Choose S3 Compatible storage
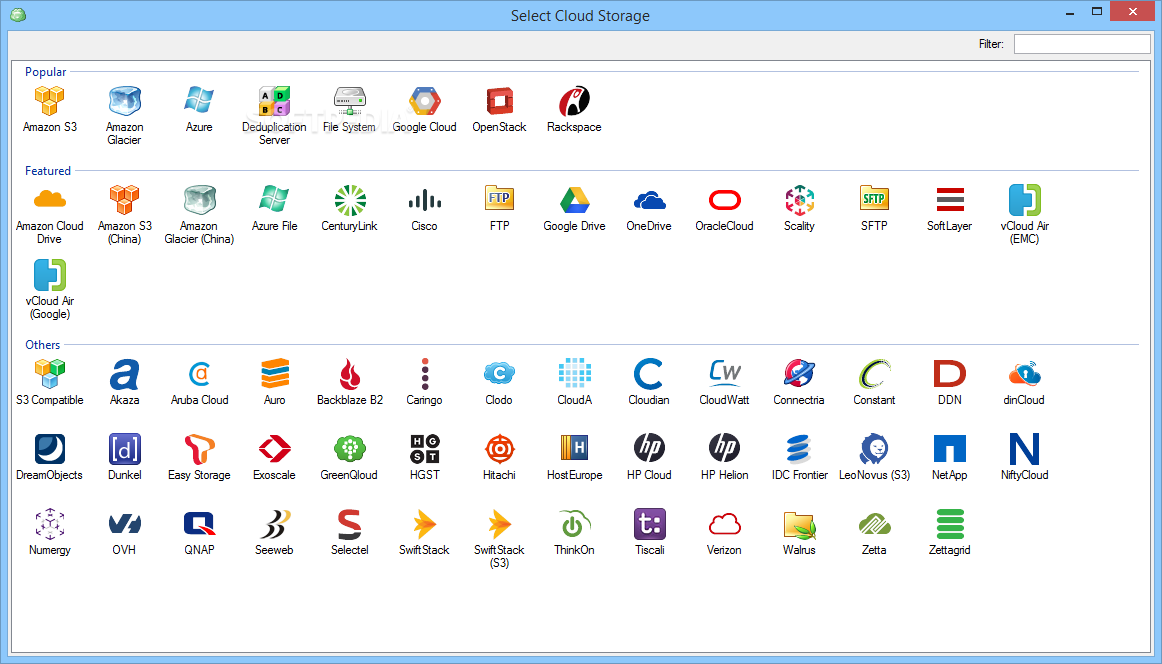 (50, 374)
